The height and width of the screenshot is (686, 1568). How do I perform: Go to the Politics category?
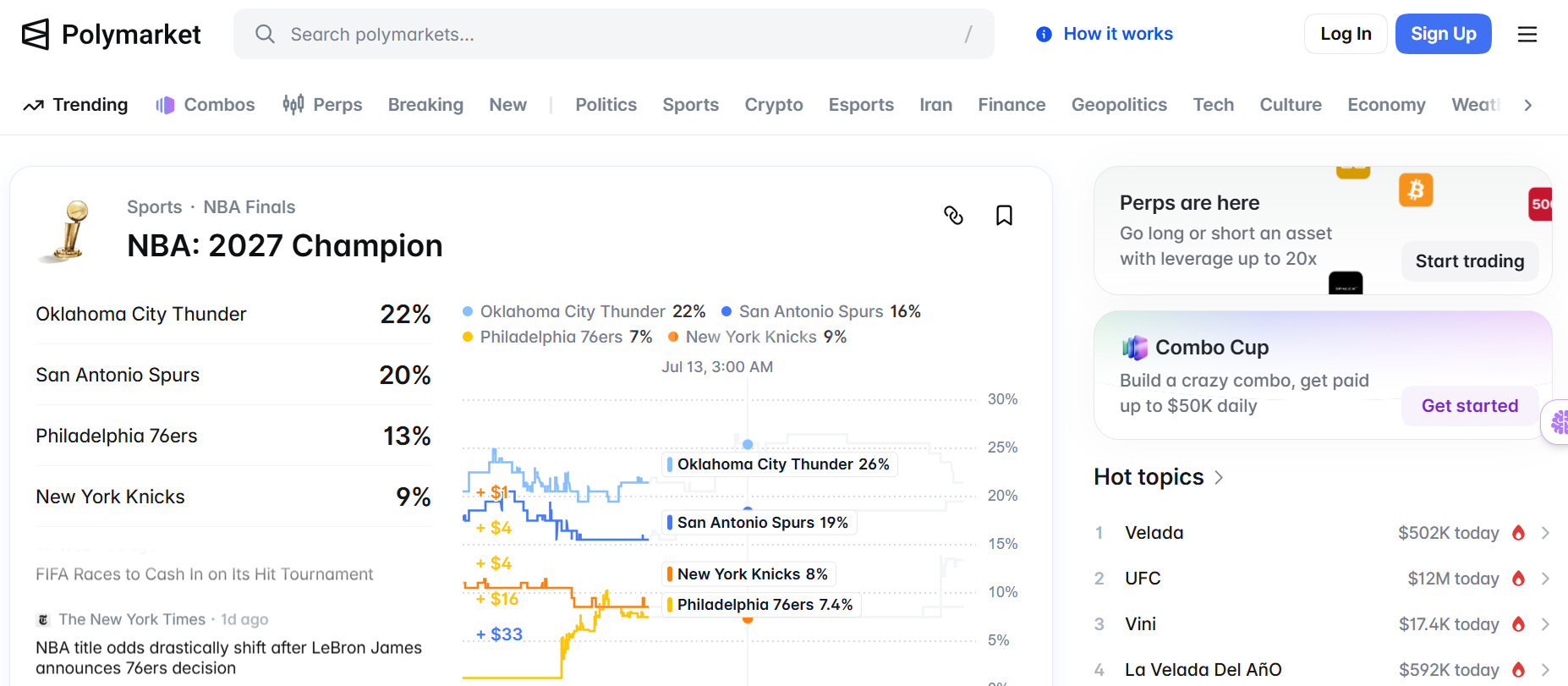606,105
